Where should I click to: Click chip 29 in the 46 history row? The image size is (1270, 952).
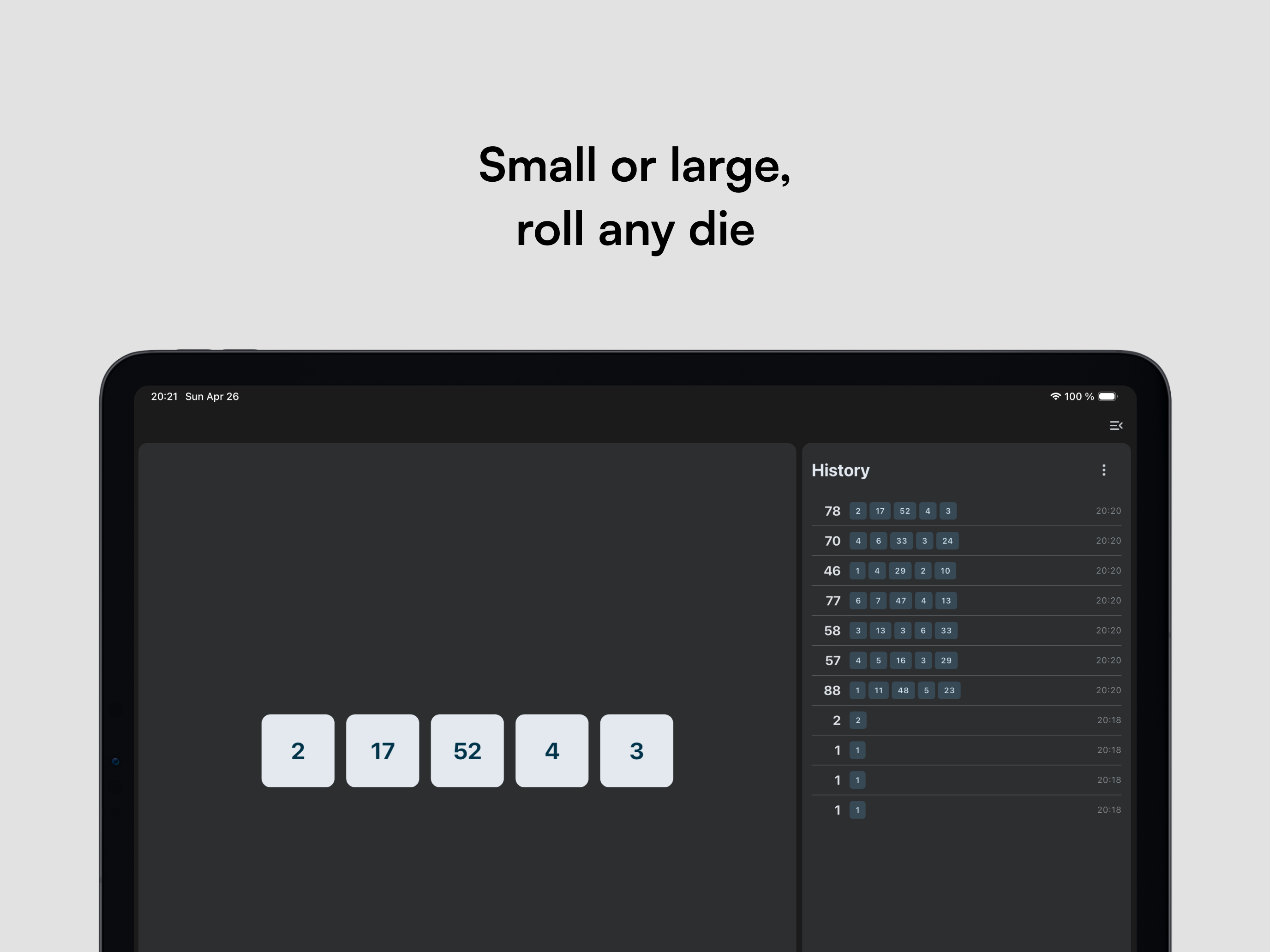[x=900, y=571]
